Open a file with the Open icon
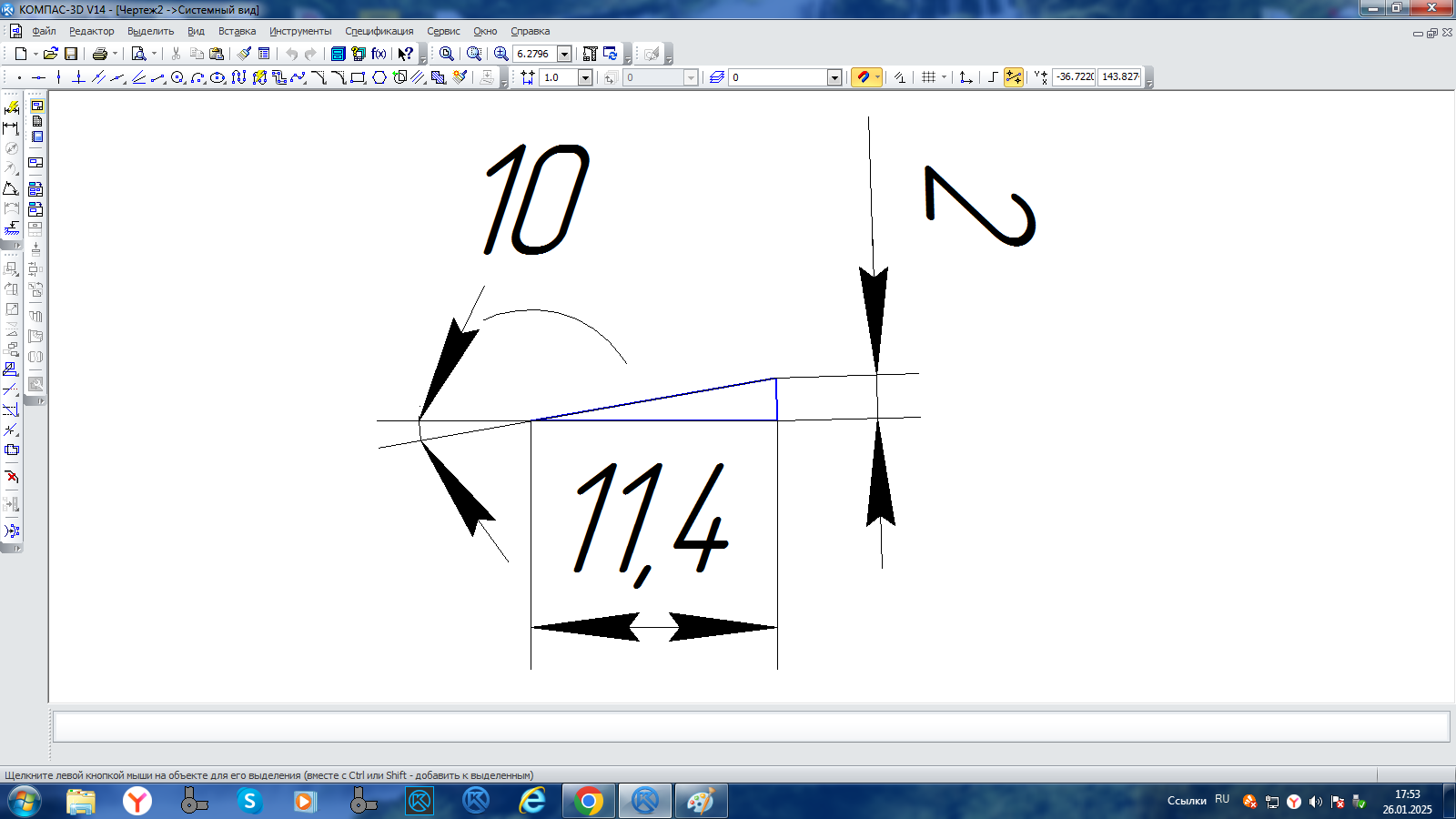The width and height of the screenshot is (1456, 819). [x=51, y=54]
